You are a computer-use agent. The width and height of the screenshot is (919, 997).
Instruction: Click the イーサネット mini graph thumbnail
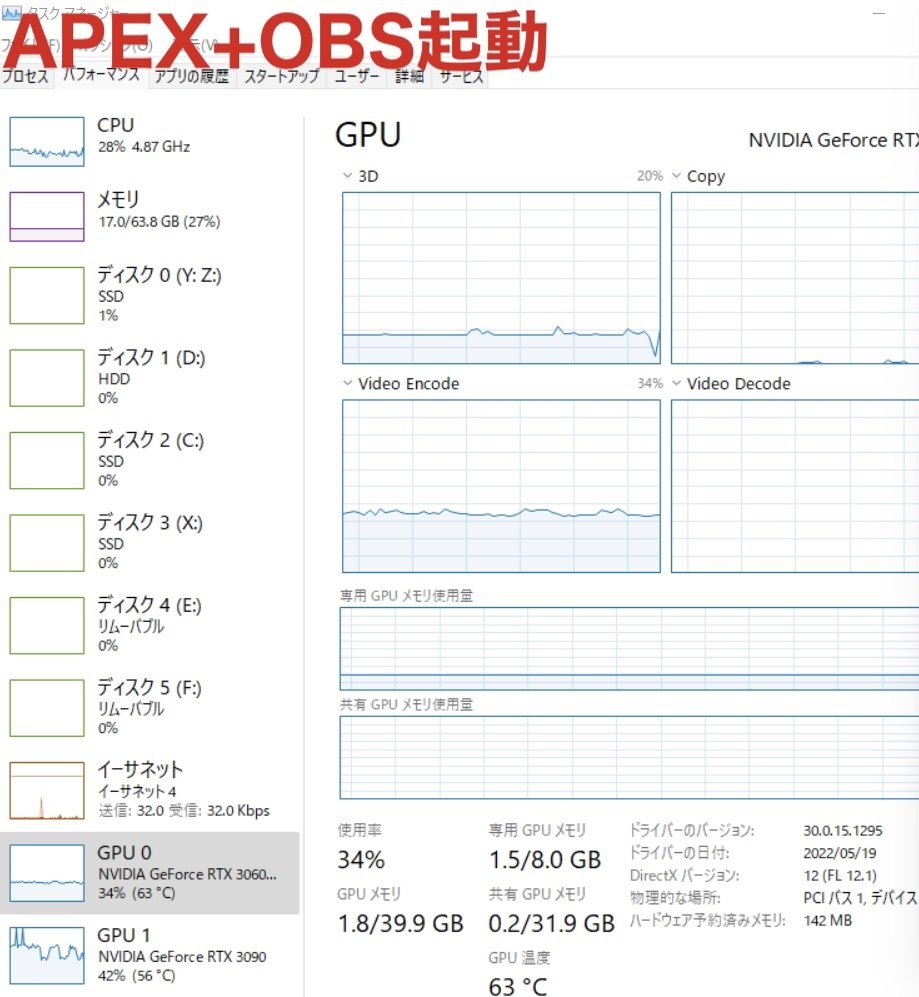pyautogui.click(x=46, y=790)
